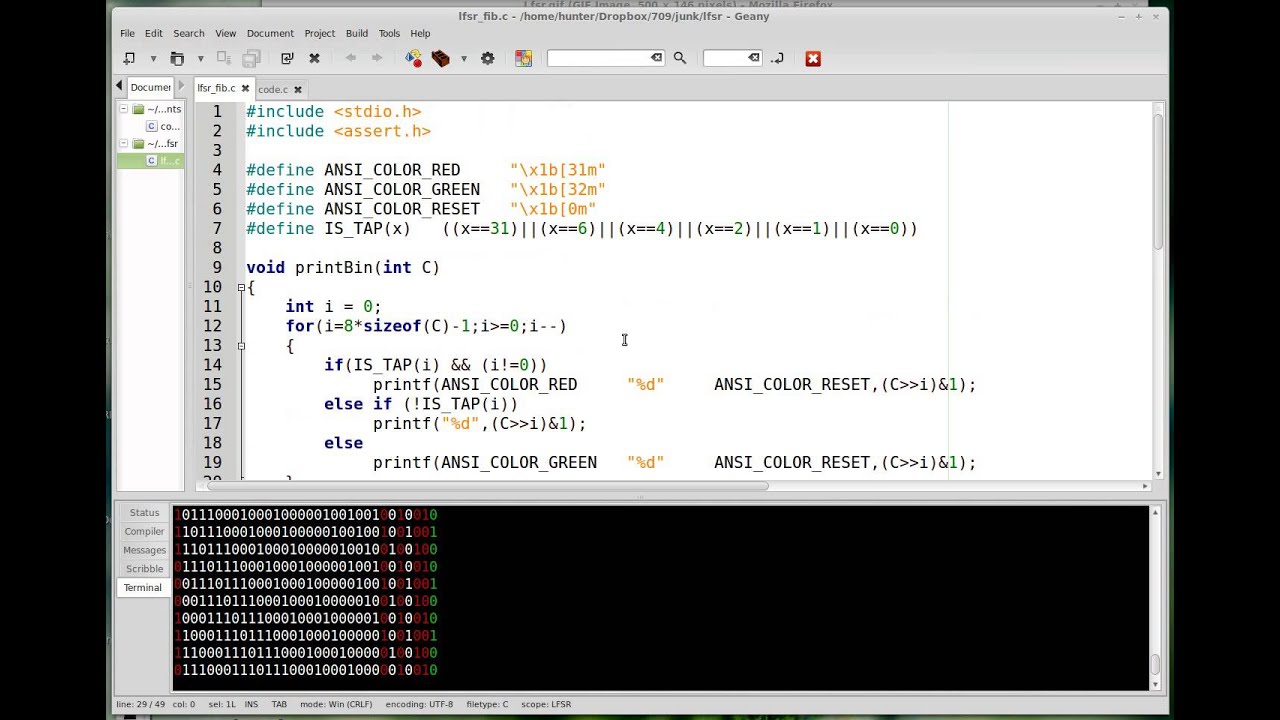Close the code.c tab
The width and height of the screenshot is (1280, 720).
(x=298, y=89)
